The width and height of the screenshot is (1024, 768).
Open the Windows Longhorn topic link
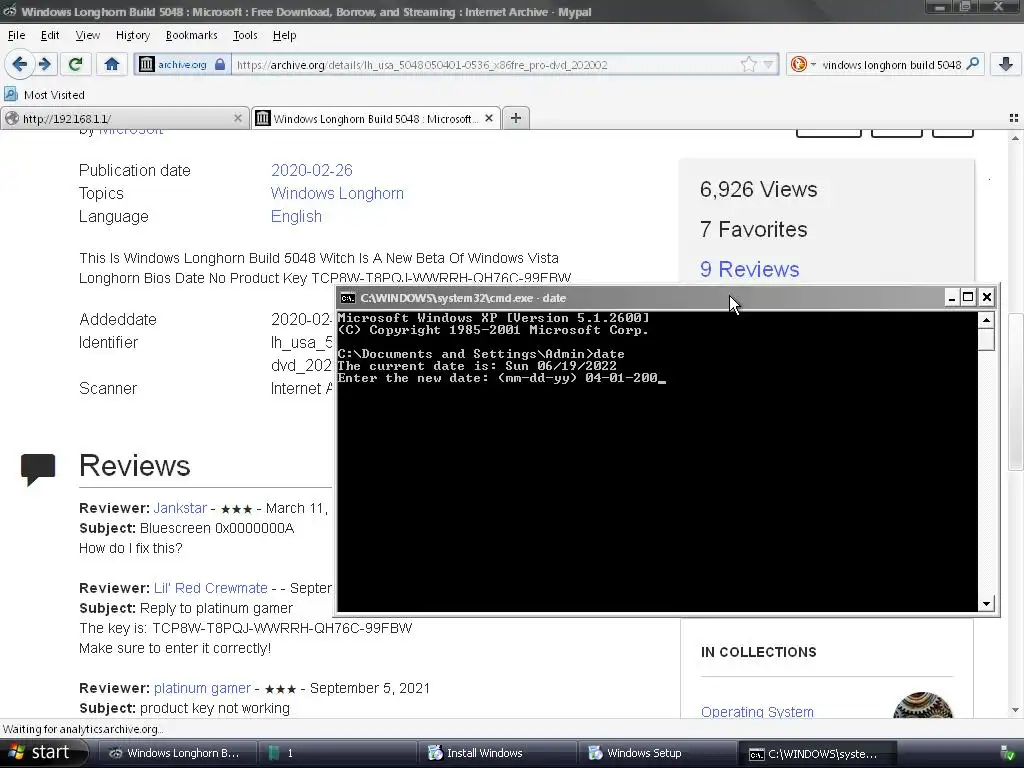coord(337,193)
